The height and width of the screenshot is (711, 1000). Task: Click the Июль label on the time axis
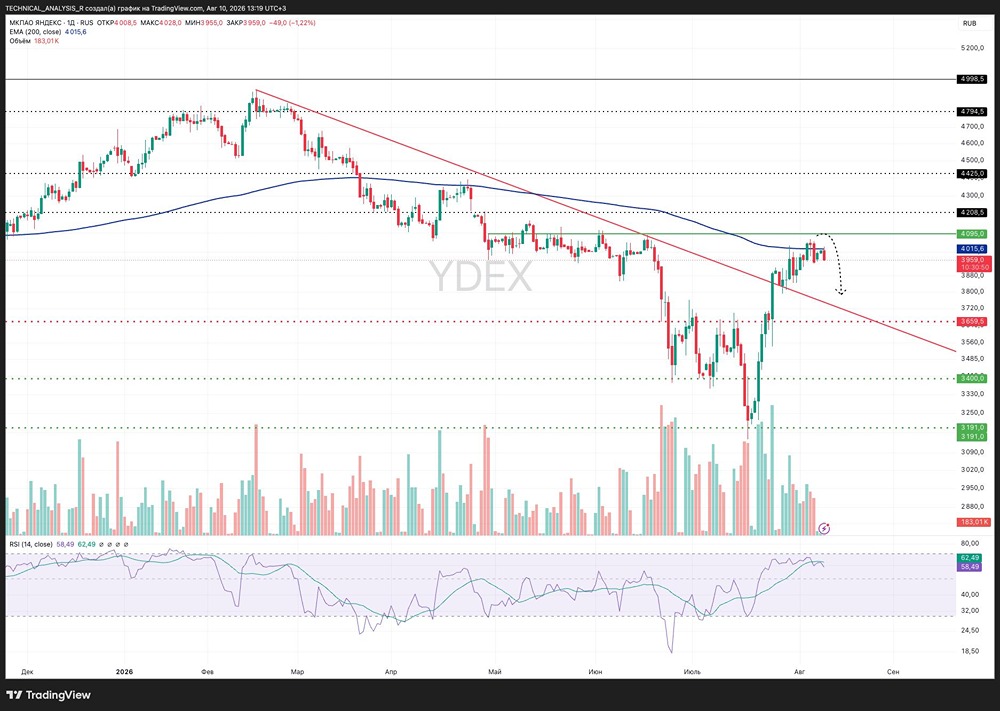point(691,671)
